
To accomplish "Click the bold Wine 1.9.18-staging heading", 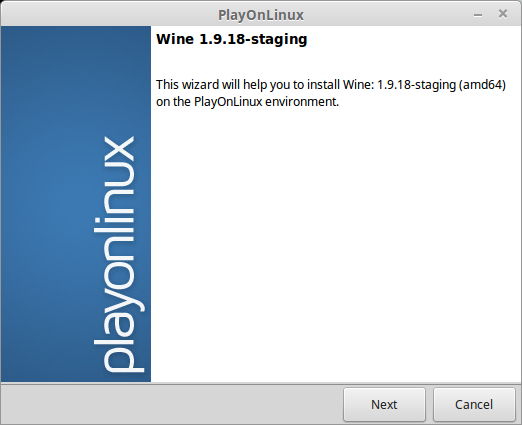I will (232, 39).
